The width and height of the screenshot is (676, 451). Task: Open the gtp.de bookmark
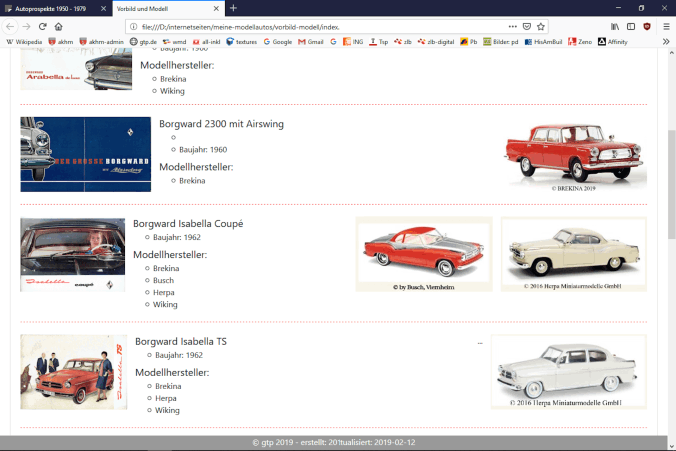tap(144, 42)
